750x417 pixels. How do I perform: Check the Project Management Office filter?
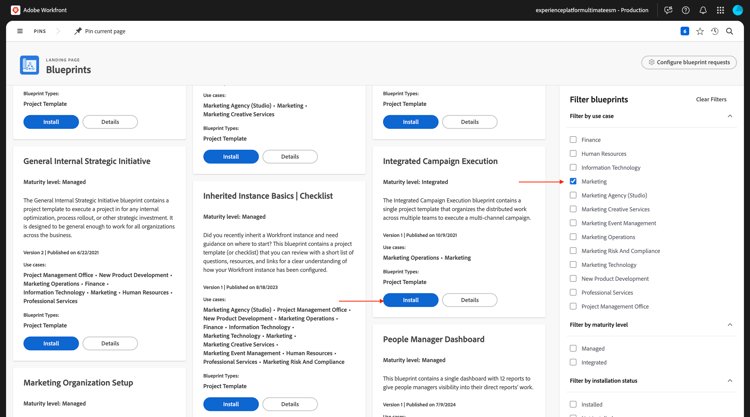coord(573,306)
